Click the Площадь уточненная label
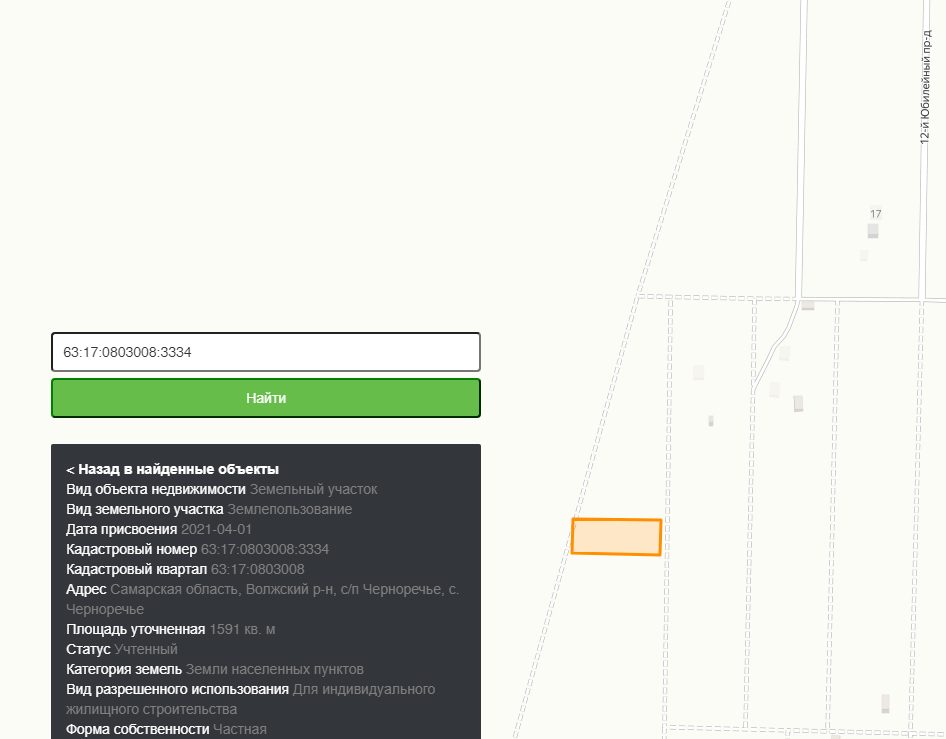The height and width of the screenshot is (739, 946). (x=136, y=629)
